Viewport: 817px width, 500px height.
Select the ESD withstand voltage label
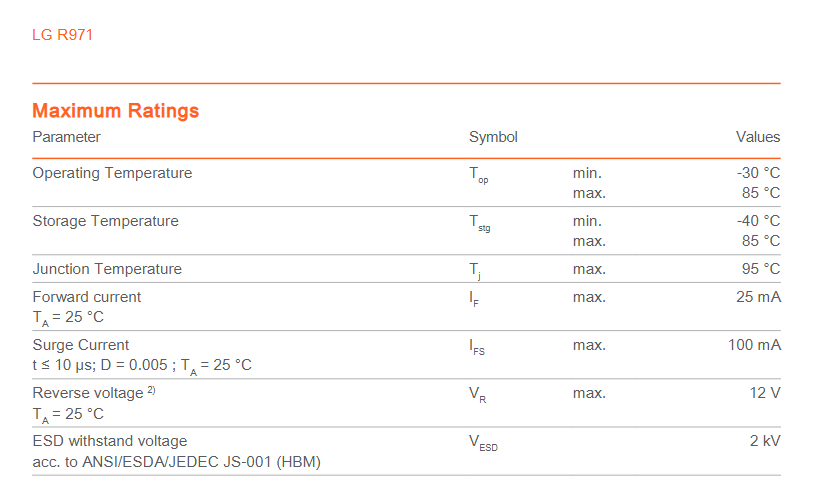pos(109,441)
